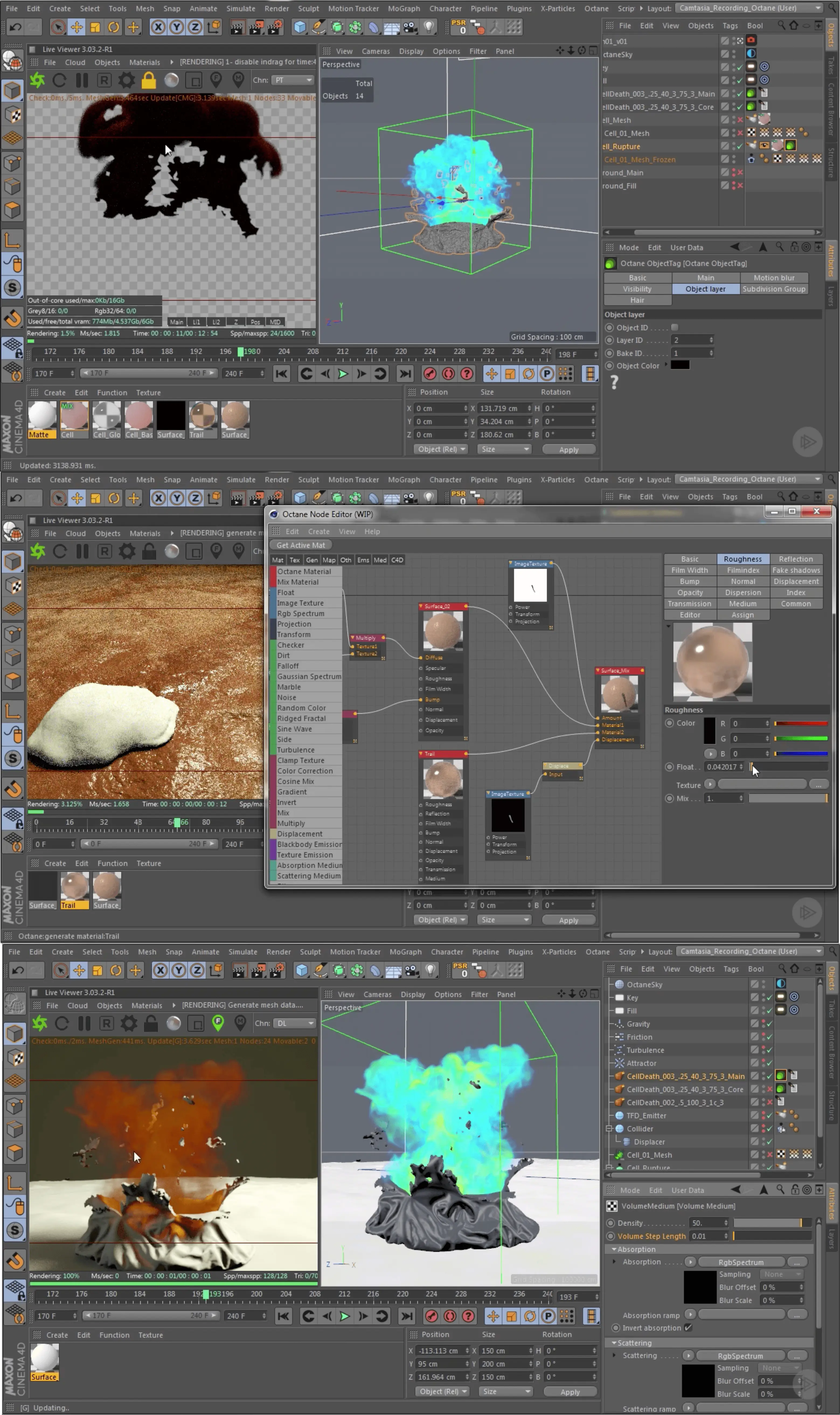Click the Attractor object icon in the object tree
The image size is (840, 1415).
click(x=619, y=1063)
